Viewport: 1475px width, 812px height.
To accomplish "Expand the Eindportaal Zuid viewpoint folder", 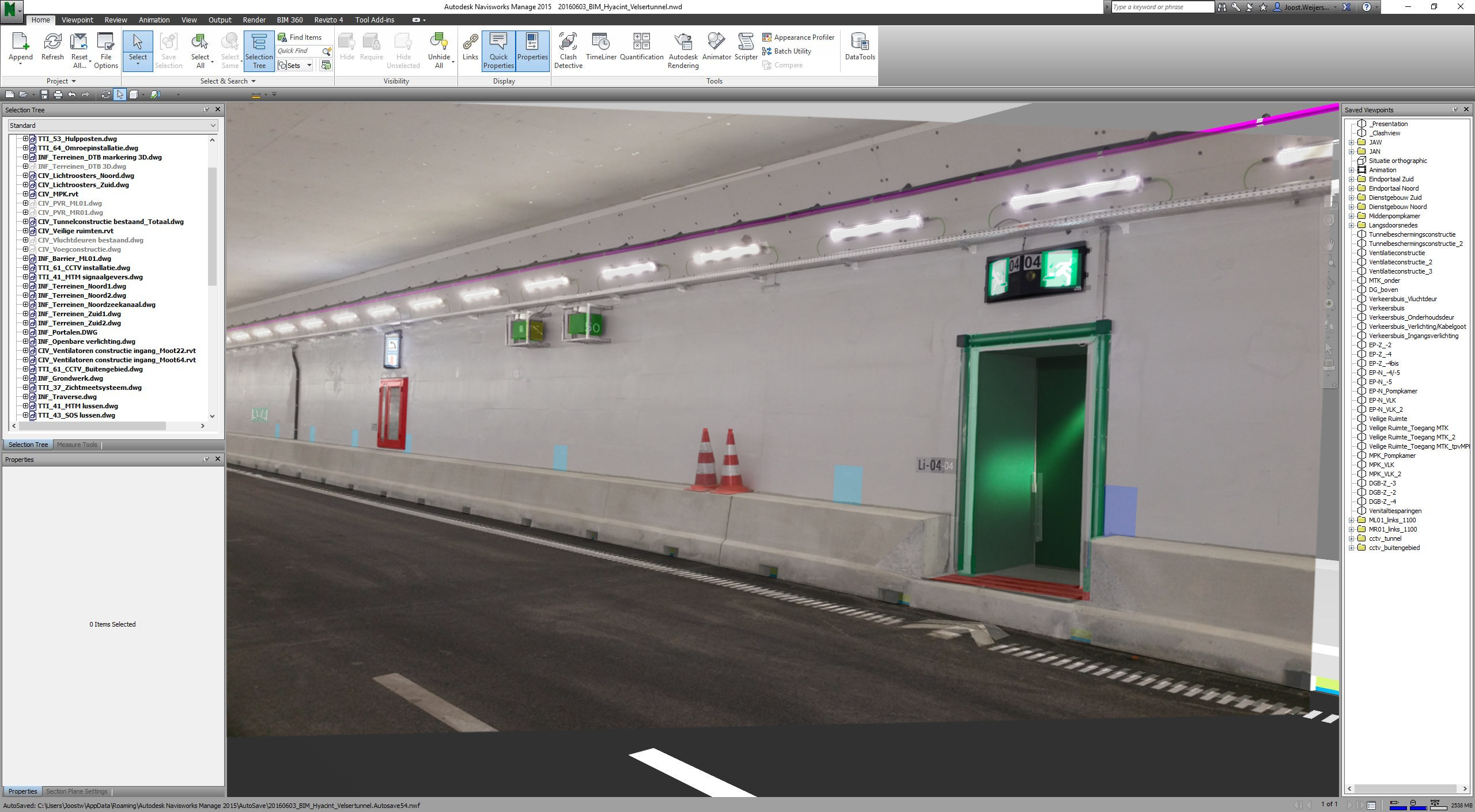I will pyautogui.click(x=1352, y=179).
